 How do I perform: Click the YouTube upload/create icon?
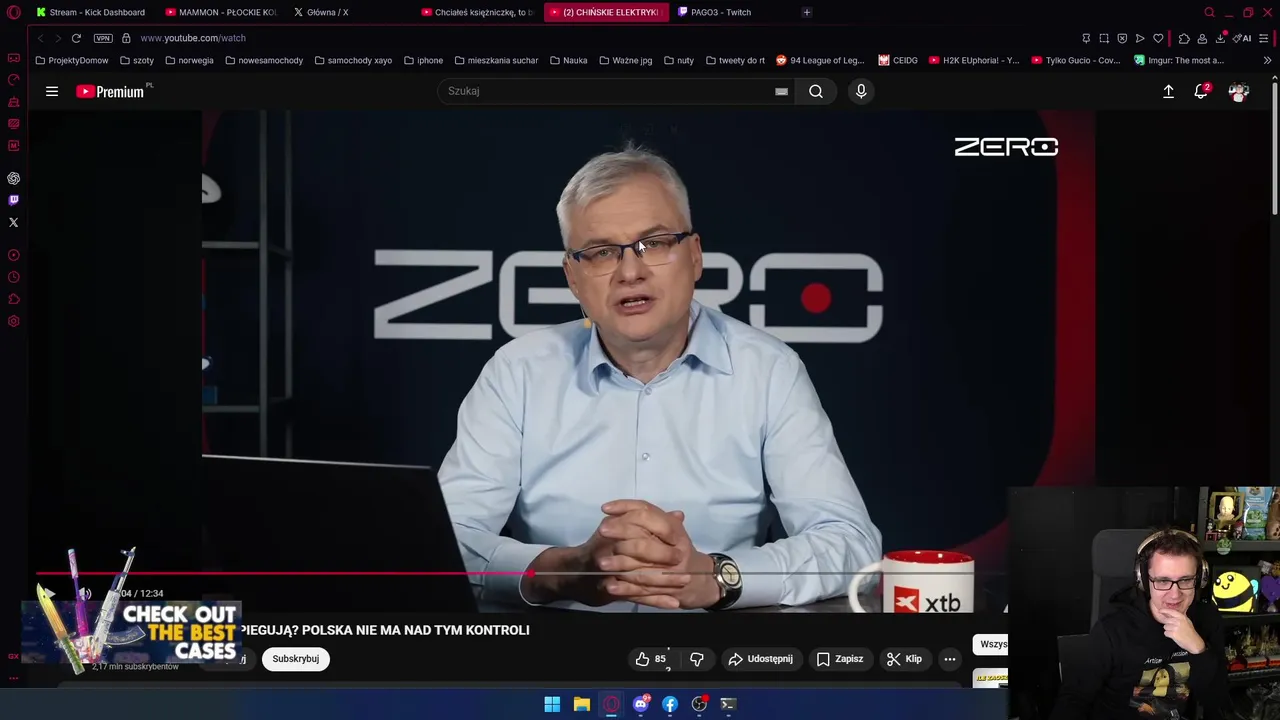coord(1168,91)
